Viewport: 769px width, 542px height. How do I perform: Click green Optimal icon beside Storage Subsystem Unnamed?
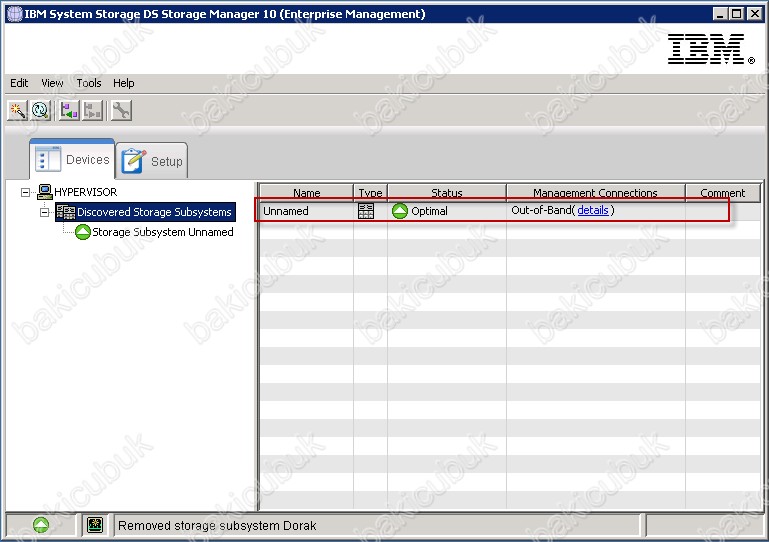point(83,232)
